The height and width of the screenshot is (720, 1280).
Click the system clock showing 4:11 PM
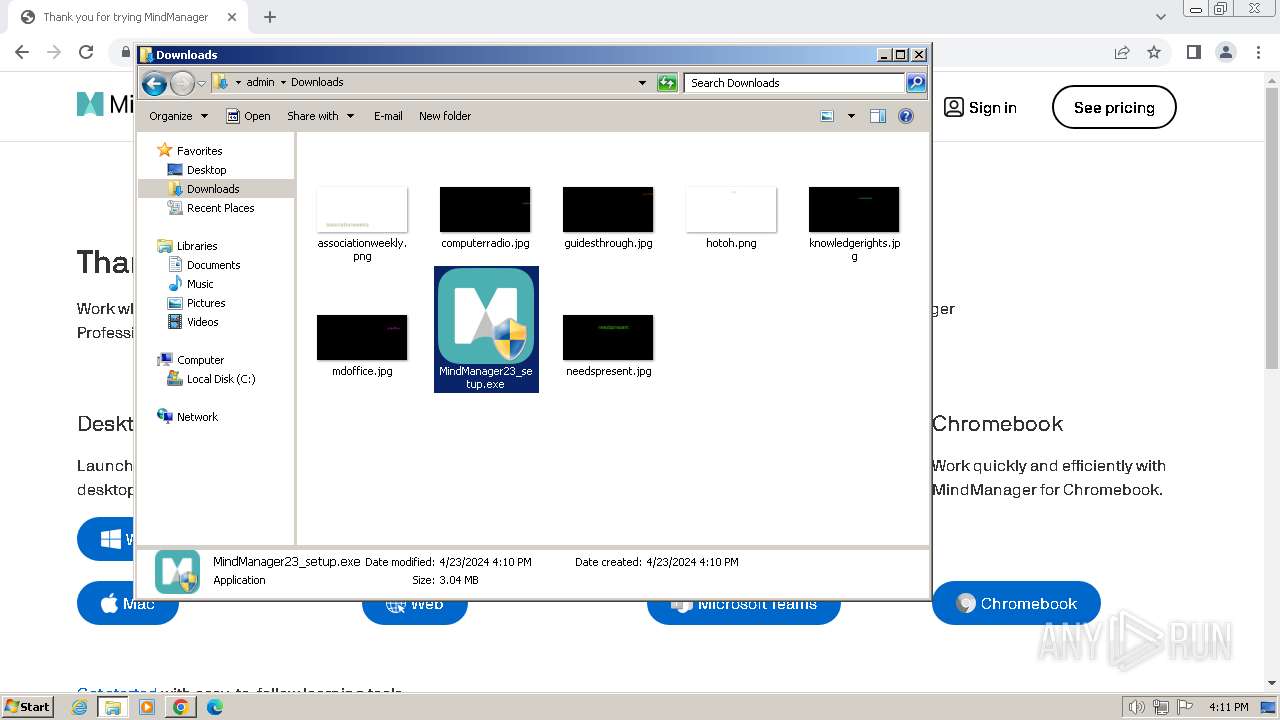pos(1228,707)
